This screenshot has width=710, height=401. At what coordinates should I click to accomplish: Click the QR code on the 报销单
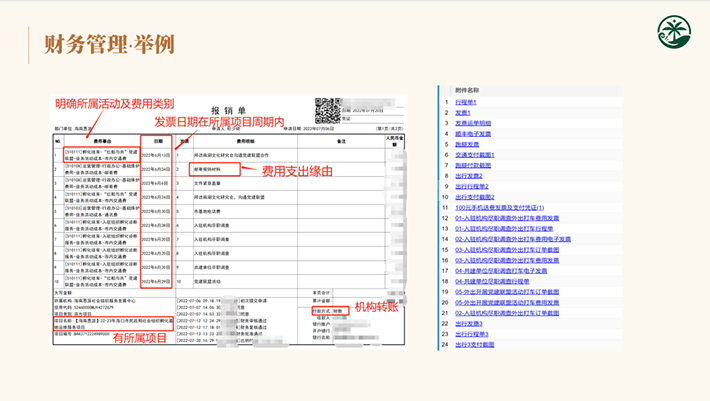[328, 111]
